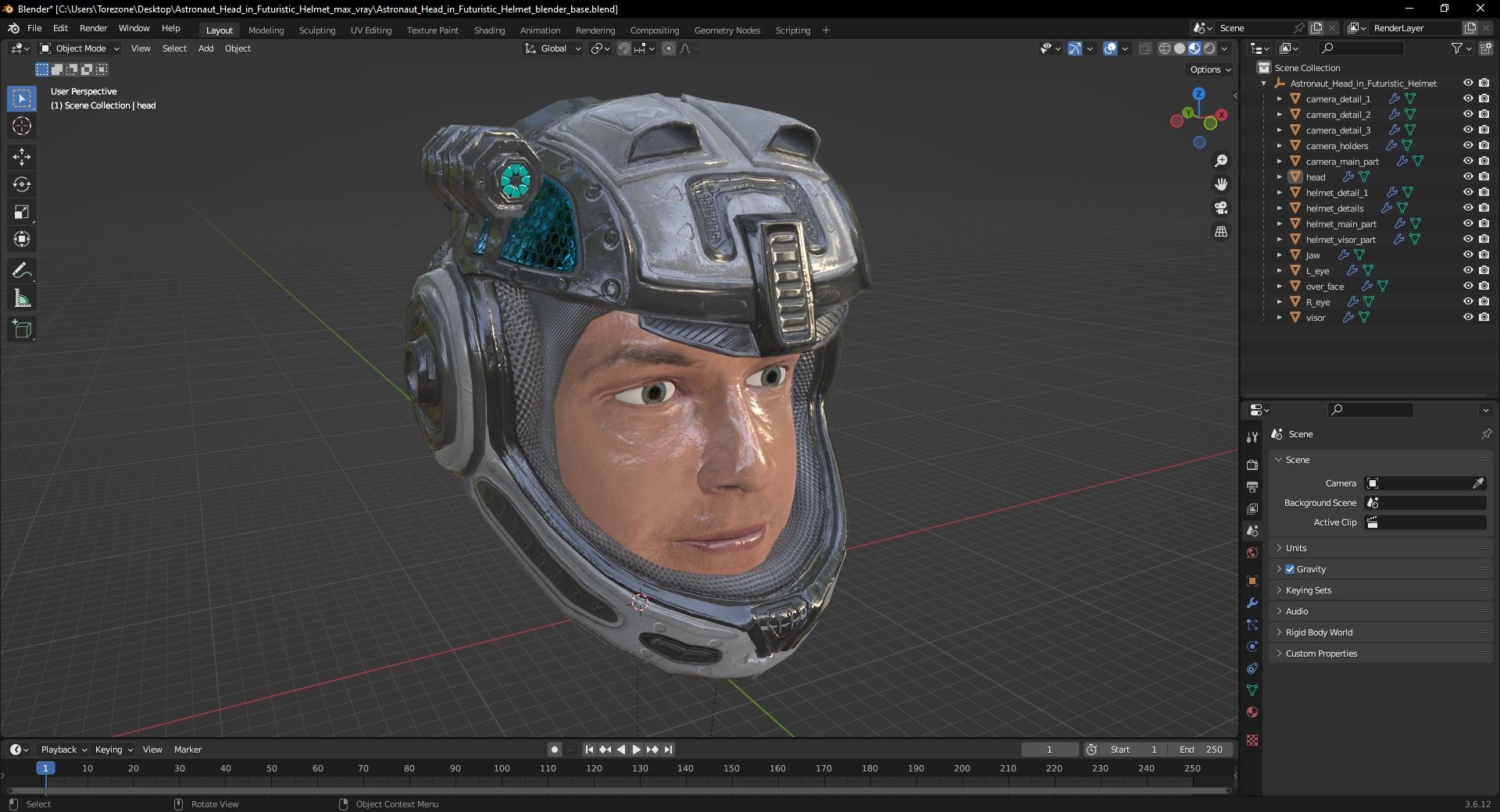Activate the Move tool
Image resolution: width=1500 pixels, height=812 pixels.
pos(22,157)
